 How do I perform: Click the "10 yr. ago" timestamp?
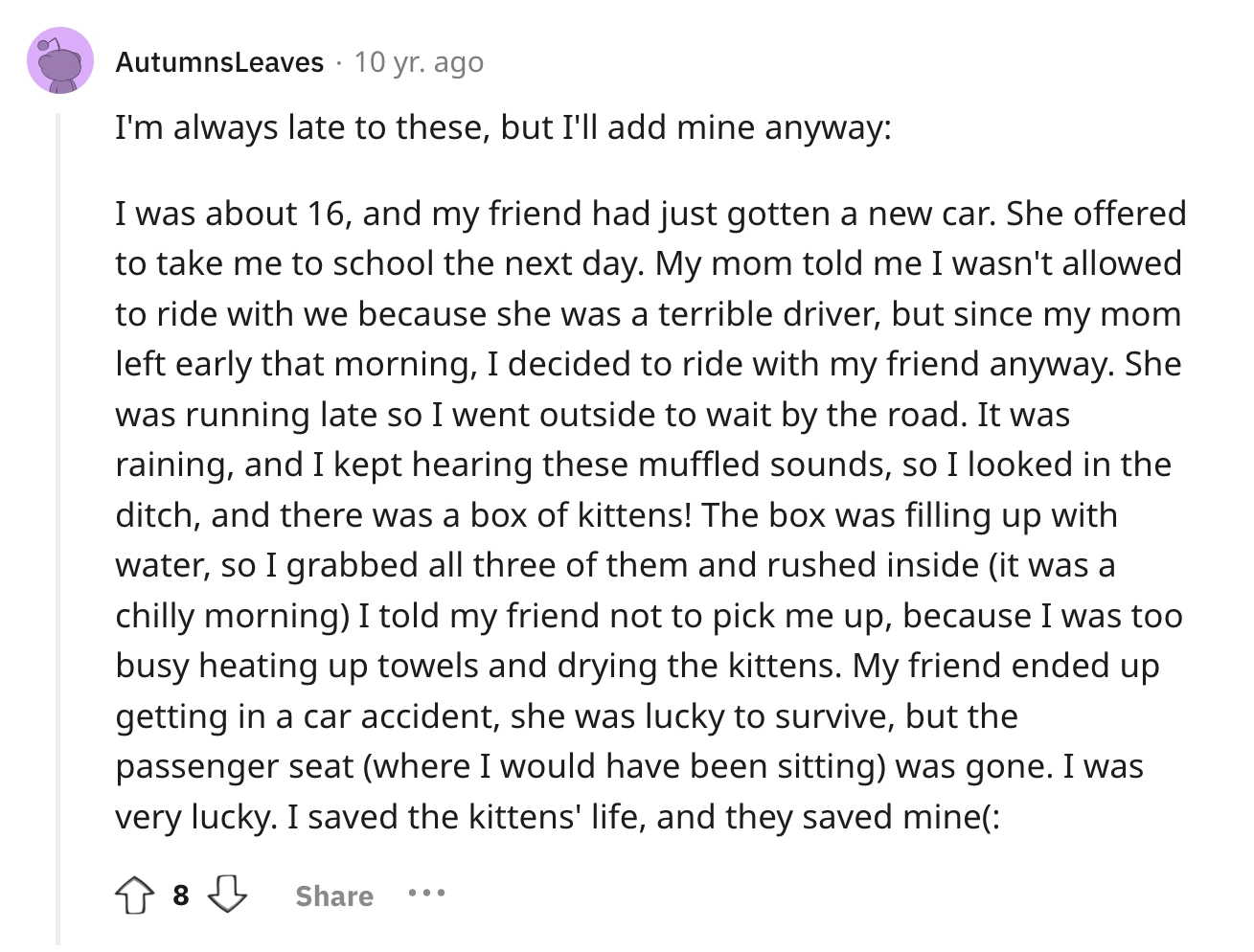(419, 62)
